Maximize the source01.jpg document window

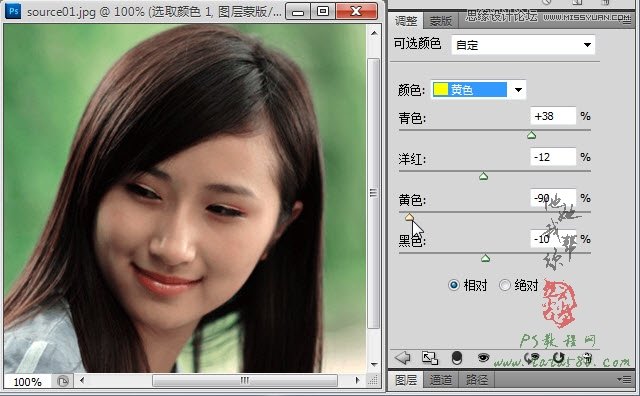323,11
